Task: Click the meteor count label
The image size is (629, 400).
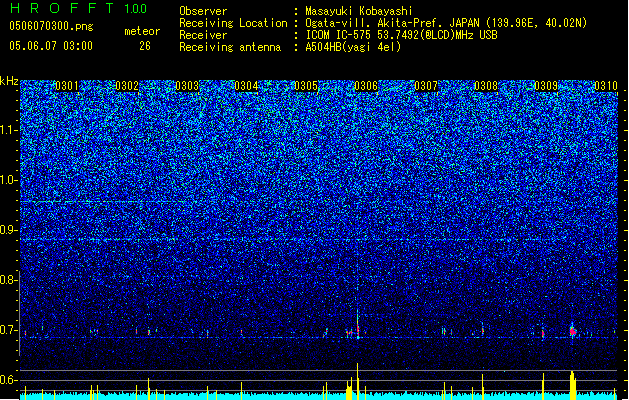Action: click(142, 31)
